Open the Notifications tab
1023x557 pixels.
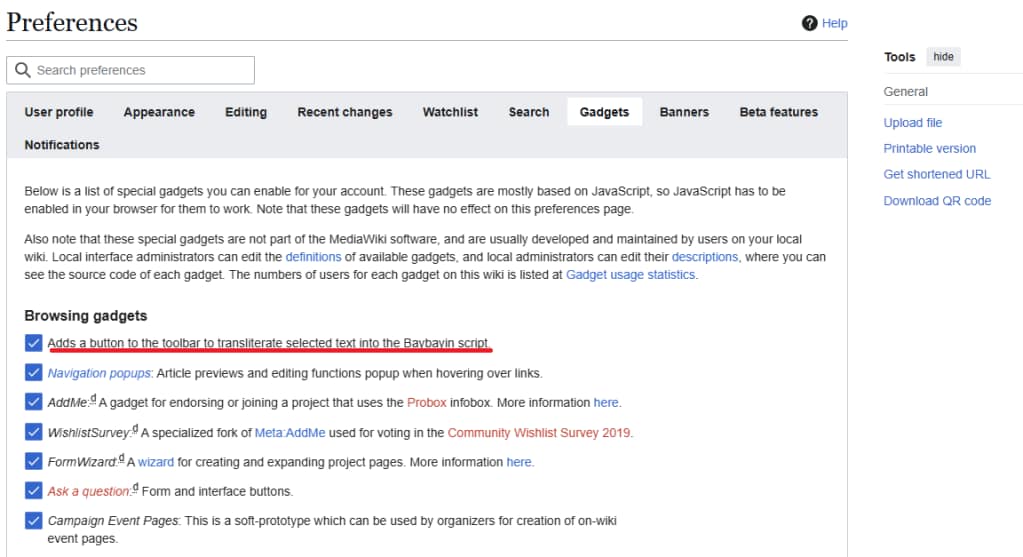(x=62, y=145)
